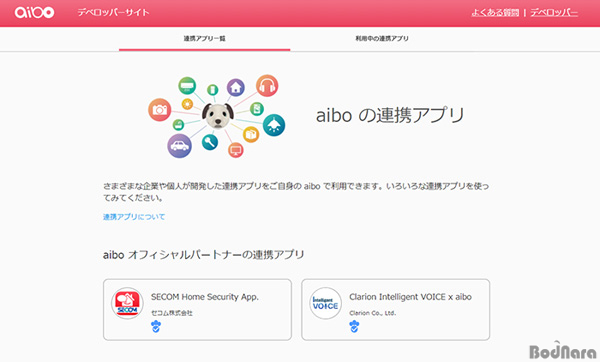Open the 連携アプリについて link
Viewport: 600px width, 362px height.
tap(134, 217)
